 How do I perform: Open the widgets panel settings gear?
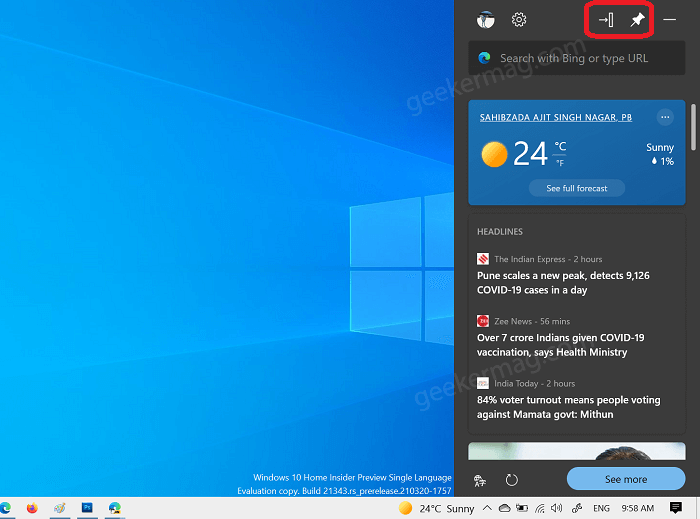point(519,20)
